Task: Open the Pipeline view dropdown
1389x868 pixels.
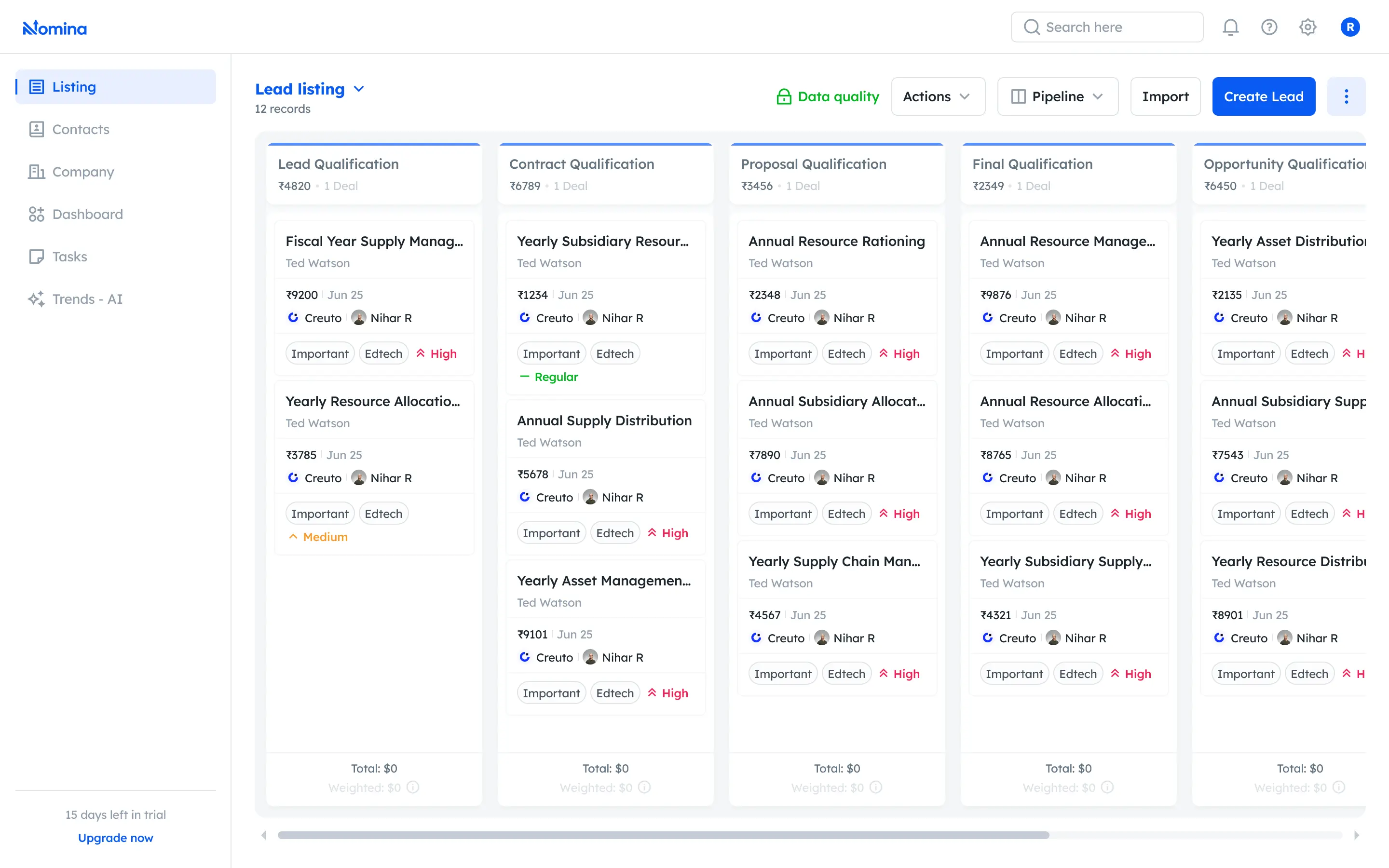Action: [x=1057, y=96]
